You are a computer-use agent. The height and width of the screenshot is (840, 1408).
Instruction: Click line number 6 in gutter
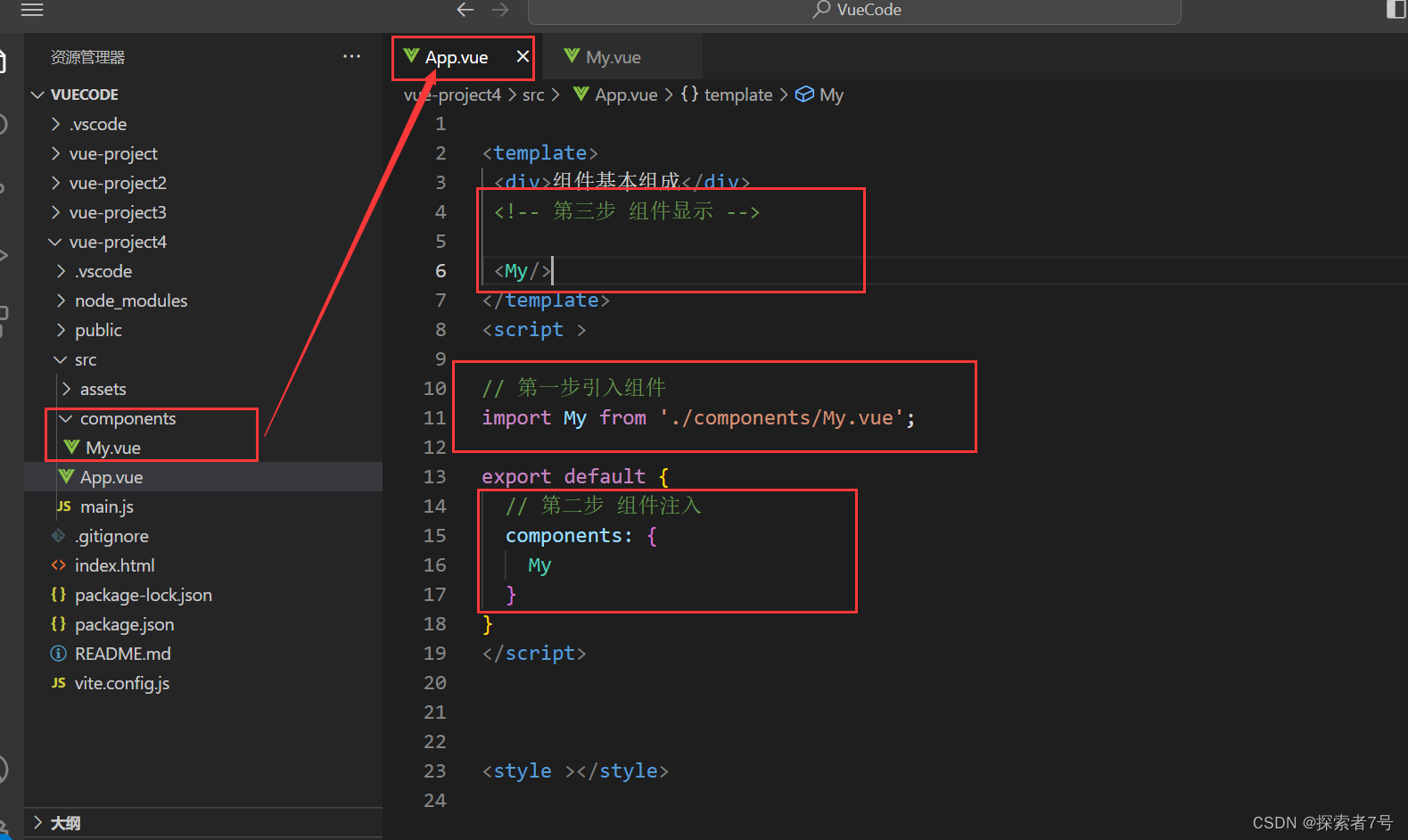440,270
